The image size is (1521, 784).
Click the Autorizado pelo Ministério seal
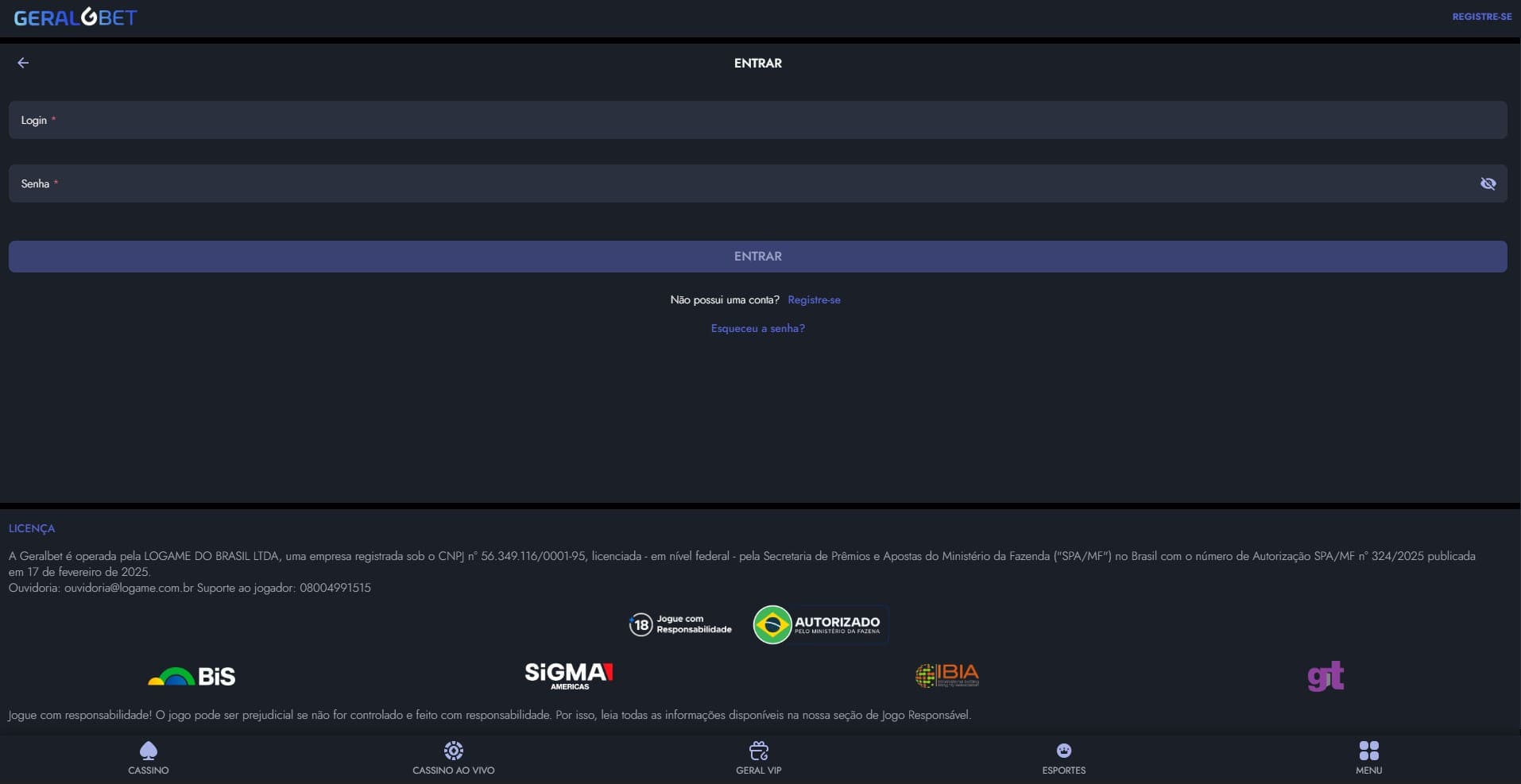(x=819, y=624)
